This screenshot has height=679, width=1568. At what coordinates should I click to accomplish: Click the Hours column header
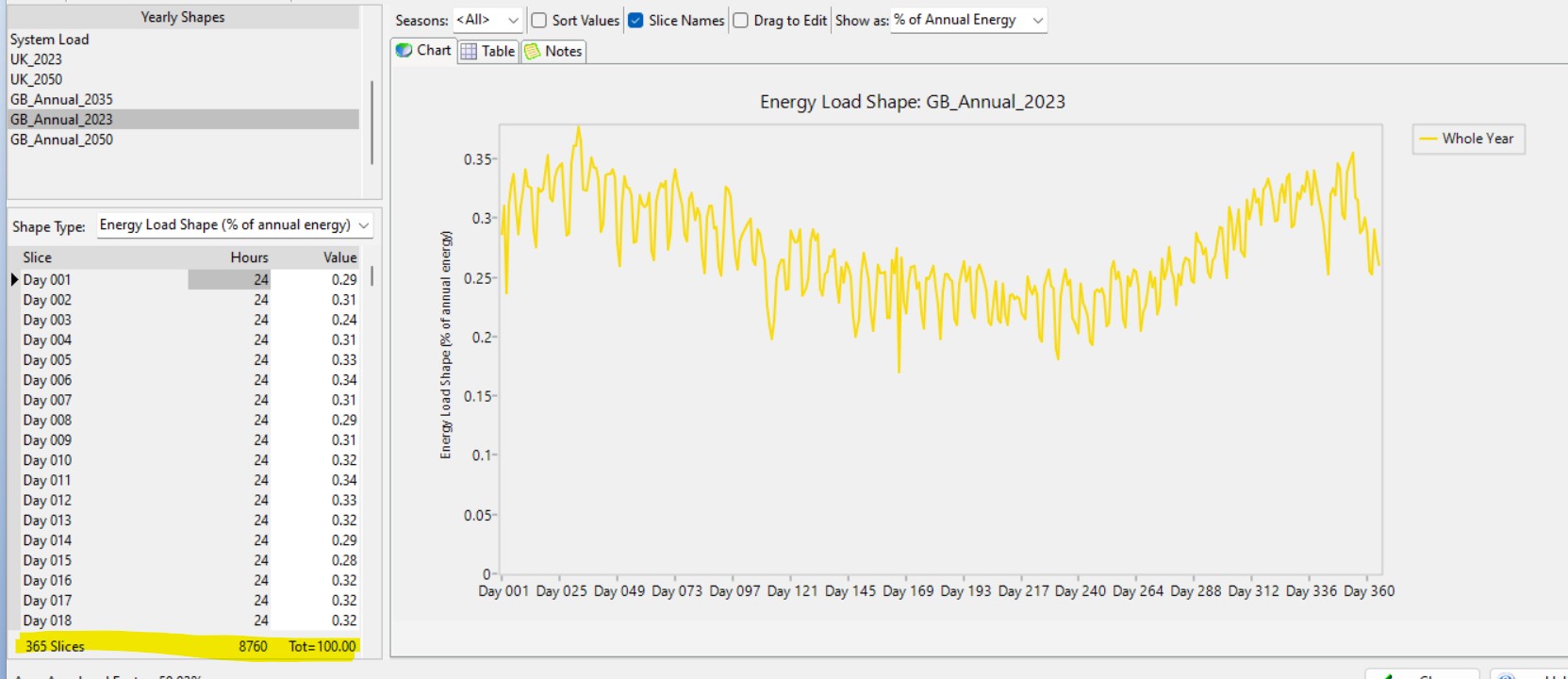(230, 257)
